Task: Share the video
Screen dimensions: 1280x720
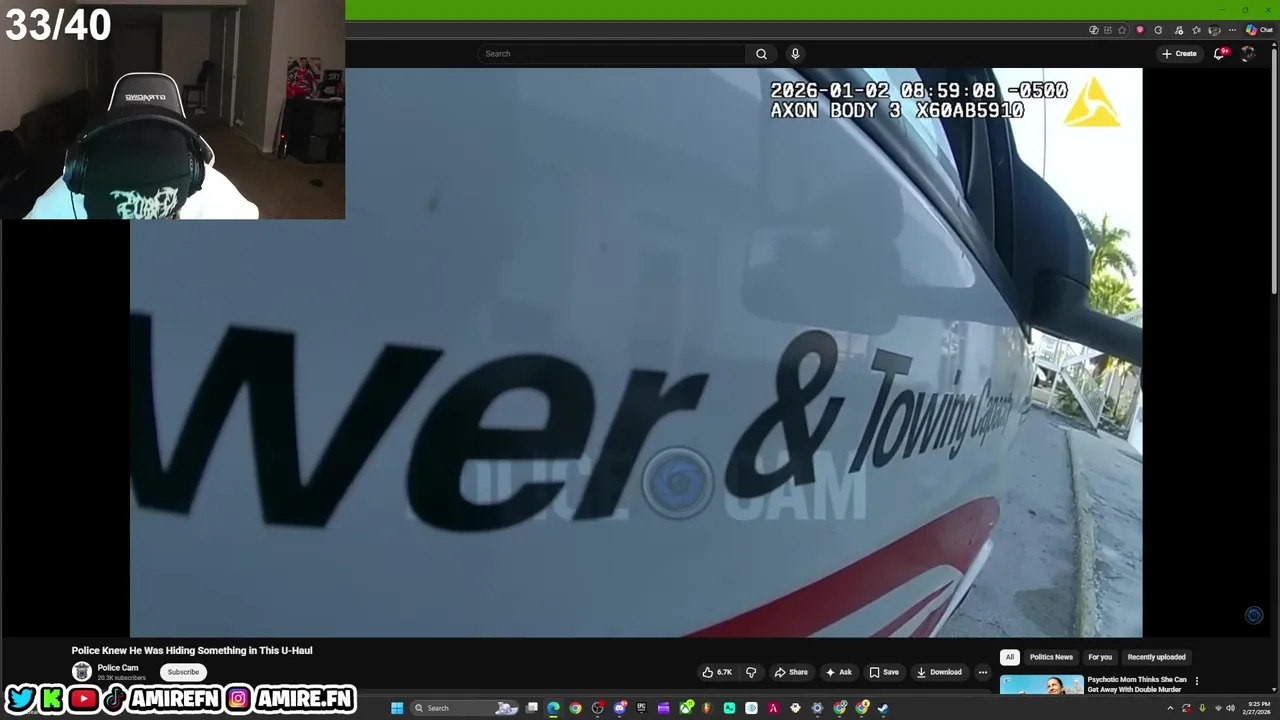Action: (791, 672)
